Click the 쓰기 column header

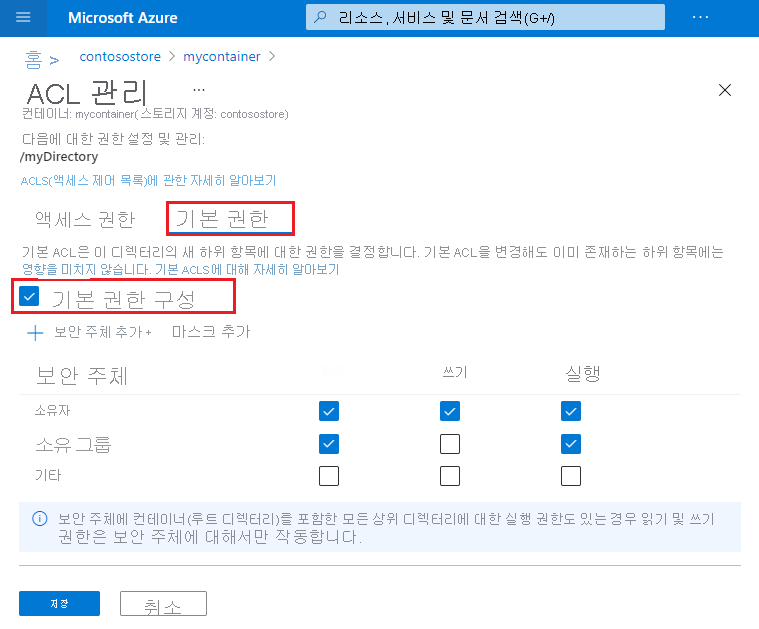[455, 372]
